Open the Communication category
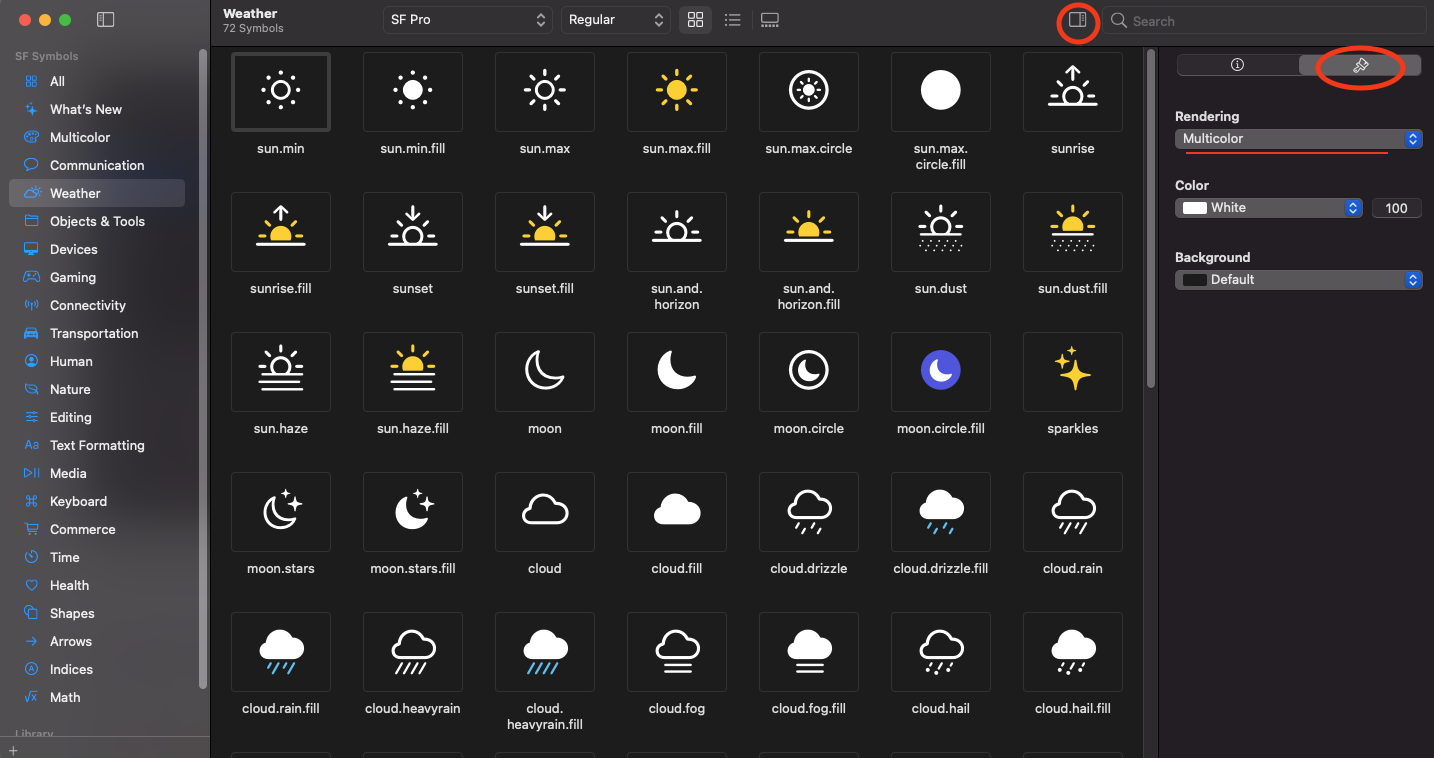The width and height of the screenshot is (1434, 758). (97, 165)
